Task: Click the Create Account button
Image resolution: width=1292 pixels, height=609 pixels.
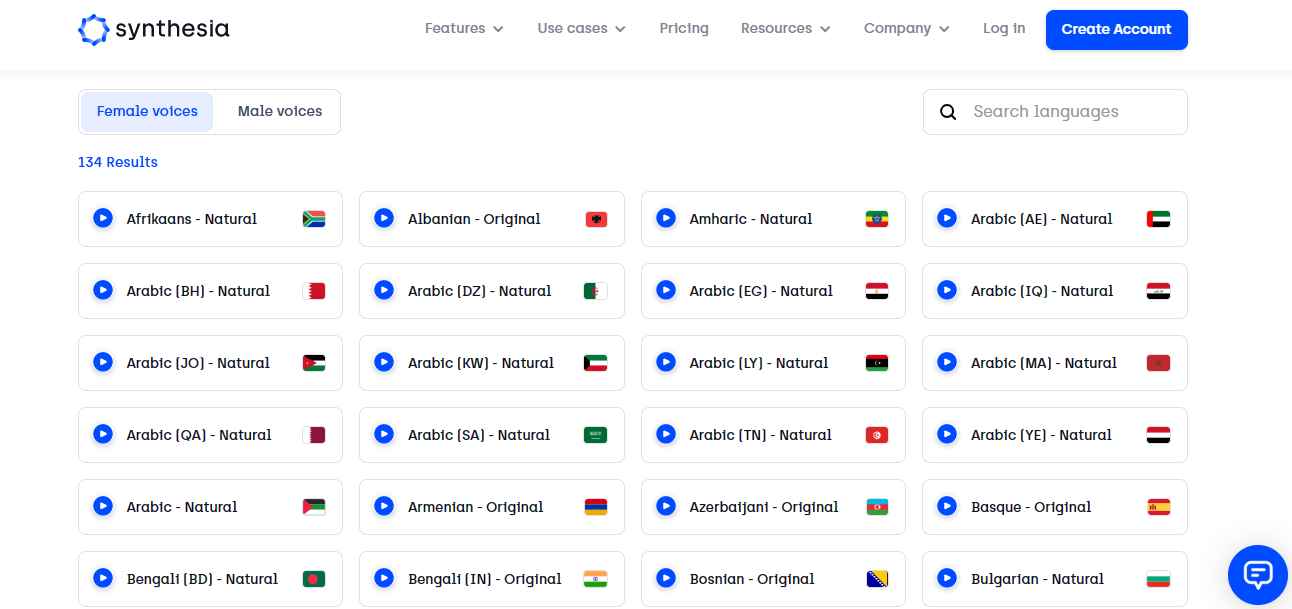Action: [x=1116, y=30]
